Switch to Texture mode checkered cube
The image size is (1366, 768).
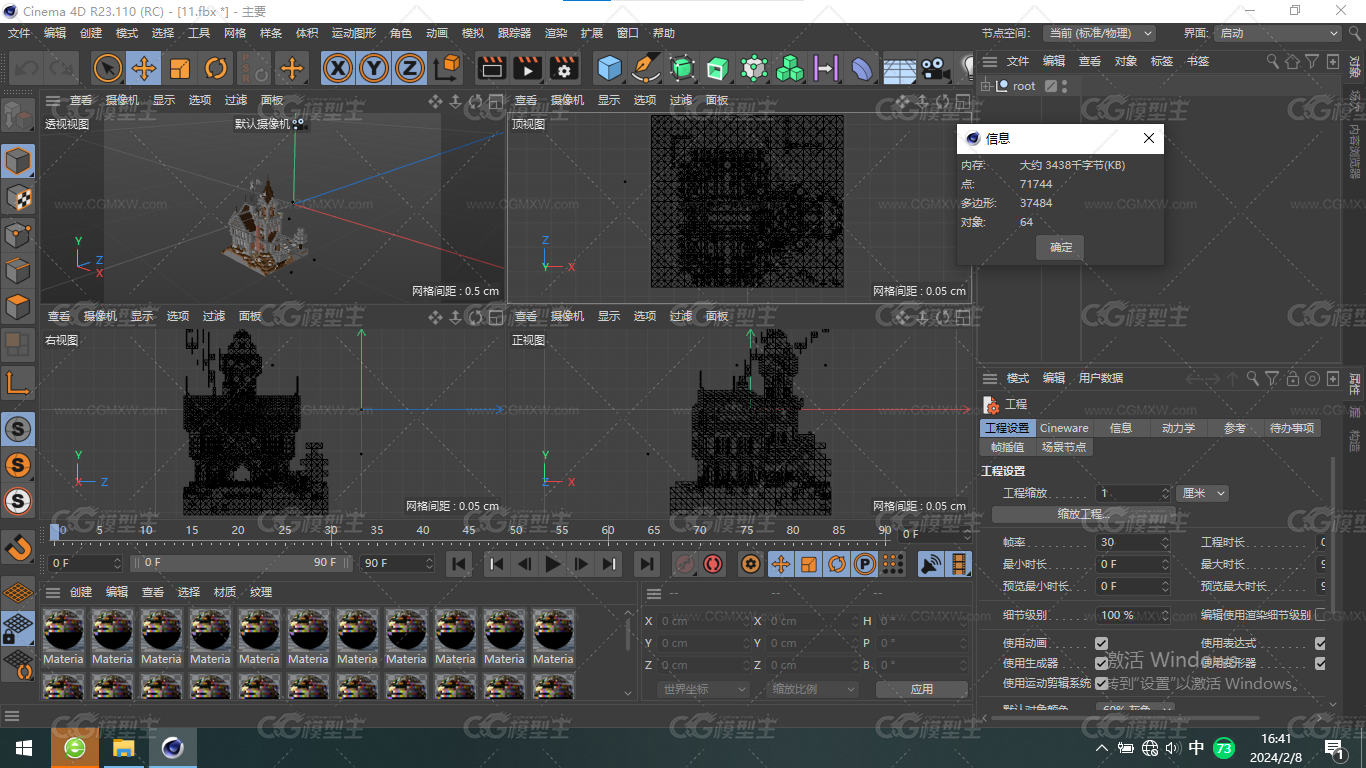coord(18,197)
